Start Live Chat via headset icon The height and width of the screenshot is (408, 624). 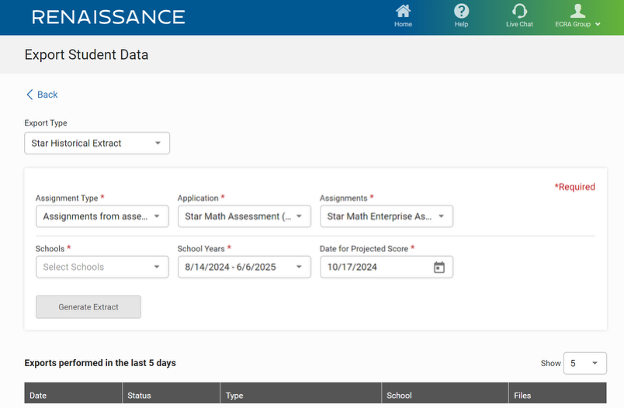[x=519, y=12]
